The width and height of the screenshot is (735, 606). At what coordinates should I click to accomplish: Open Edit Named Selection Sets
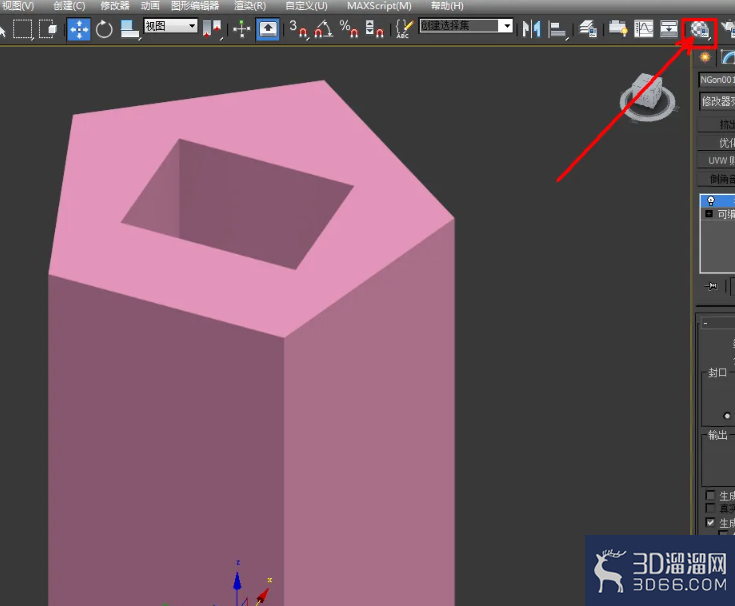tap(404, 29)
